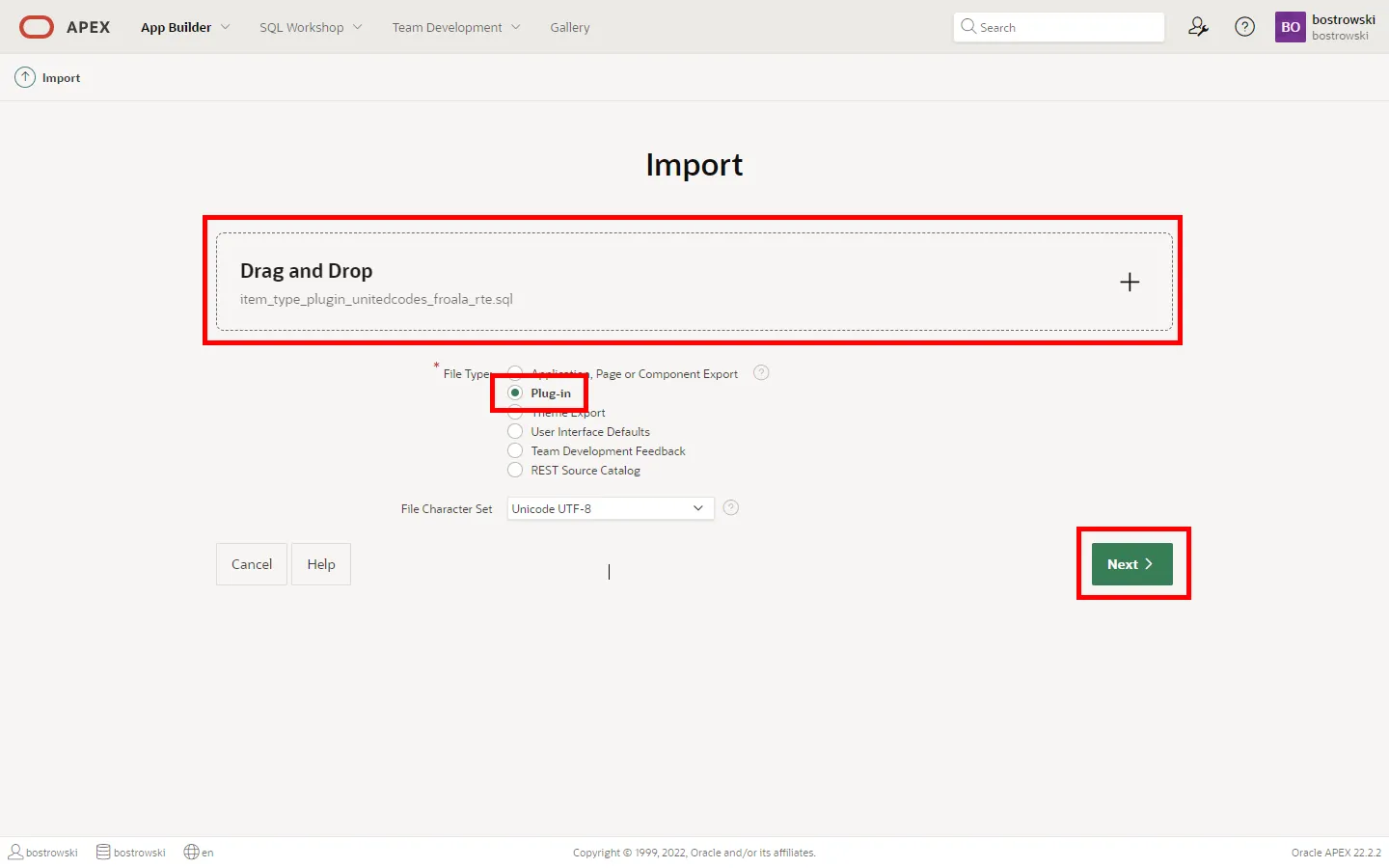Image resolution: width=1389 pixels, height=868 pixels.
Task: Open the Help question mark menu
Action: click(1244, 27)
